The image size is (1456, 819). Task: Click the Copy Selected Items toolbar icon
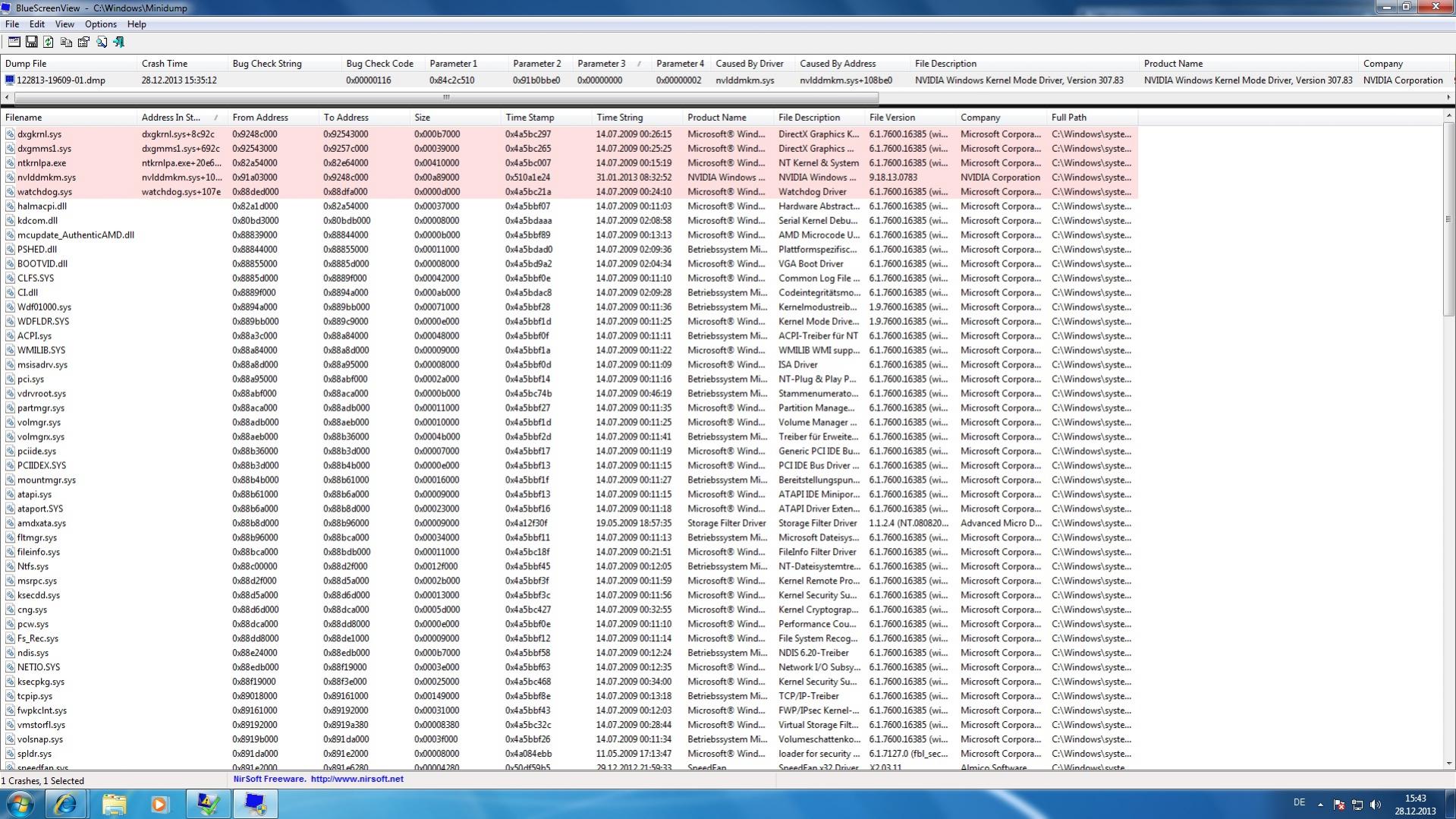(66, 43)
